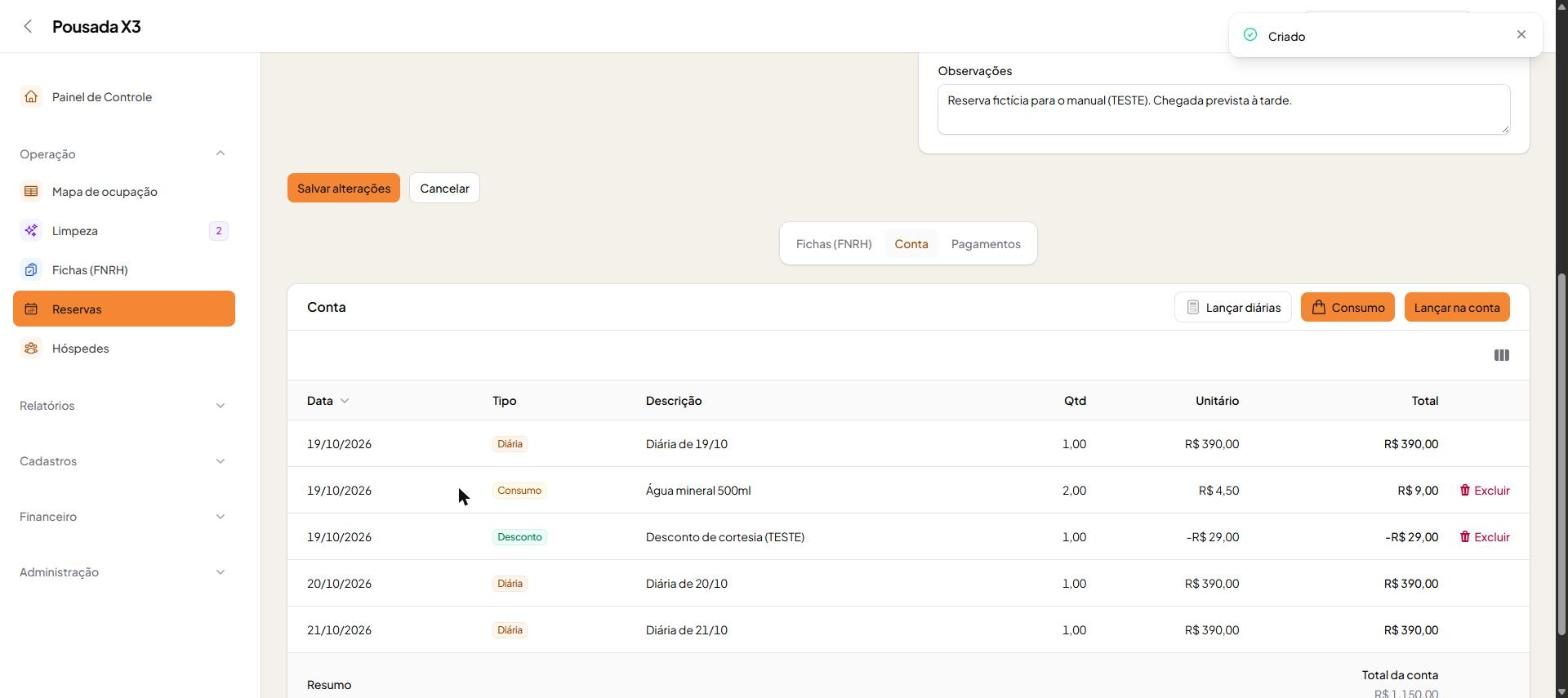This screenshot has width=1568, height=698.
Task: Sort by the Data column header
Action: (x=328, y=401)
